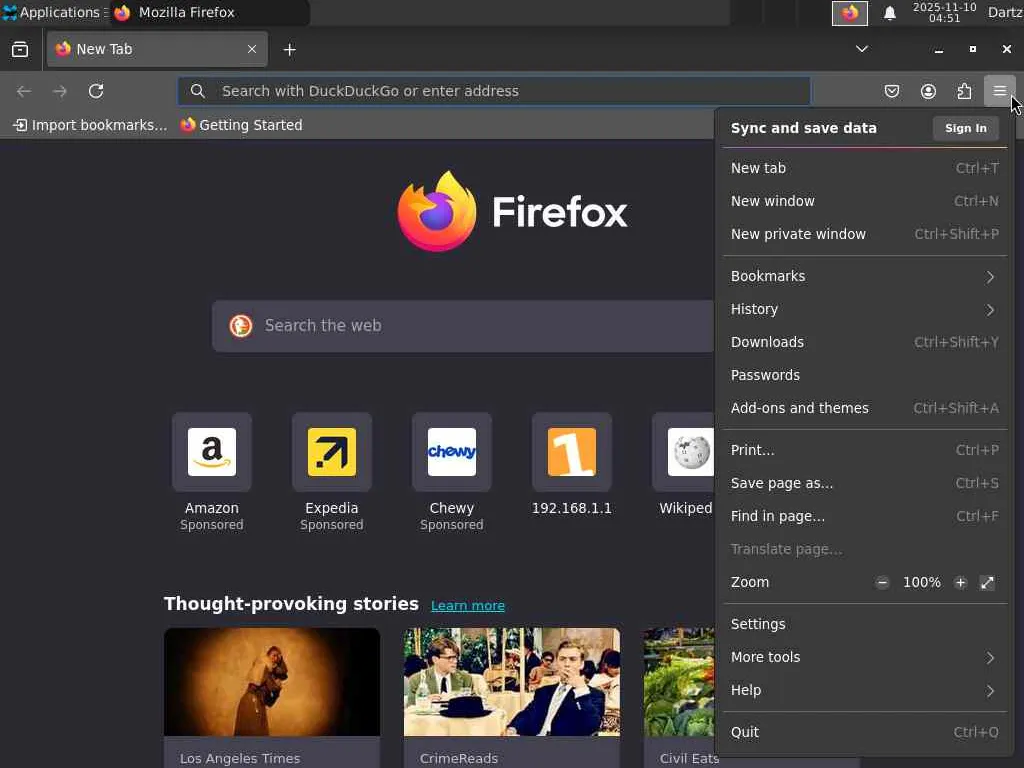
Task: Click the Firefox workspace icon in panel
Action: point(850,13)
